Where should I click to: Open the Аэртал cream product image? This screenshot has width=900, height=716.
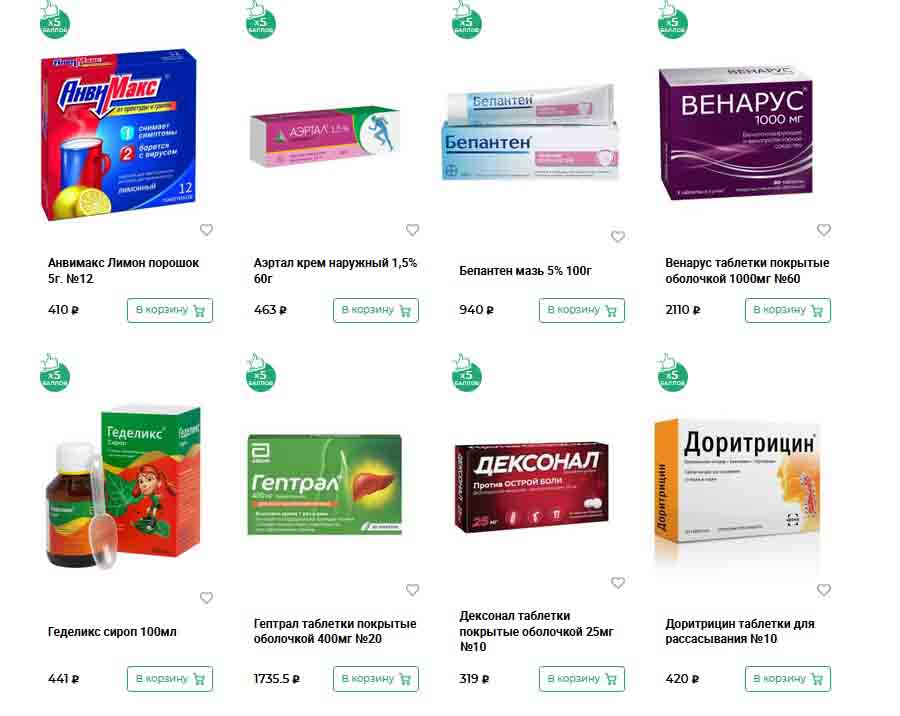point(325,136)
